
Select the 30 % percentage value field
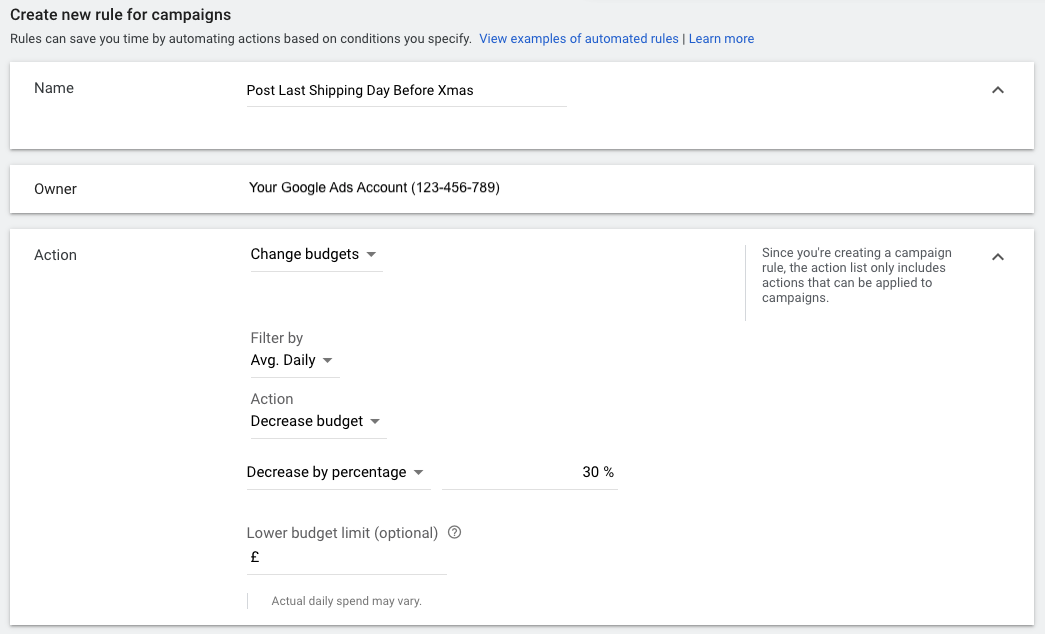coord(530,472)
